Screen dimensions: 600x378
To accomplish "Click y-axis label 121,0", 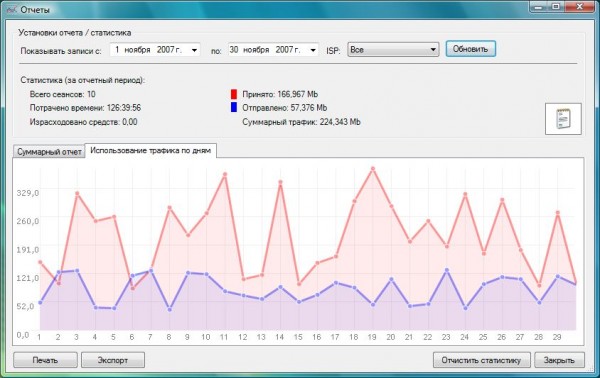I will (28, 278).
